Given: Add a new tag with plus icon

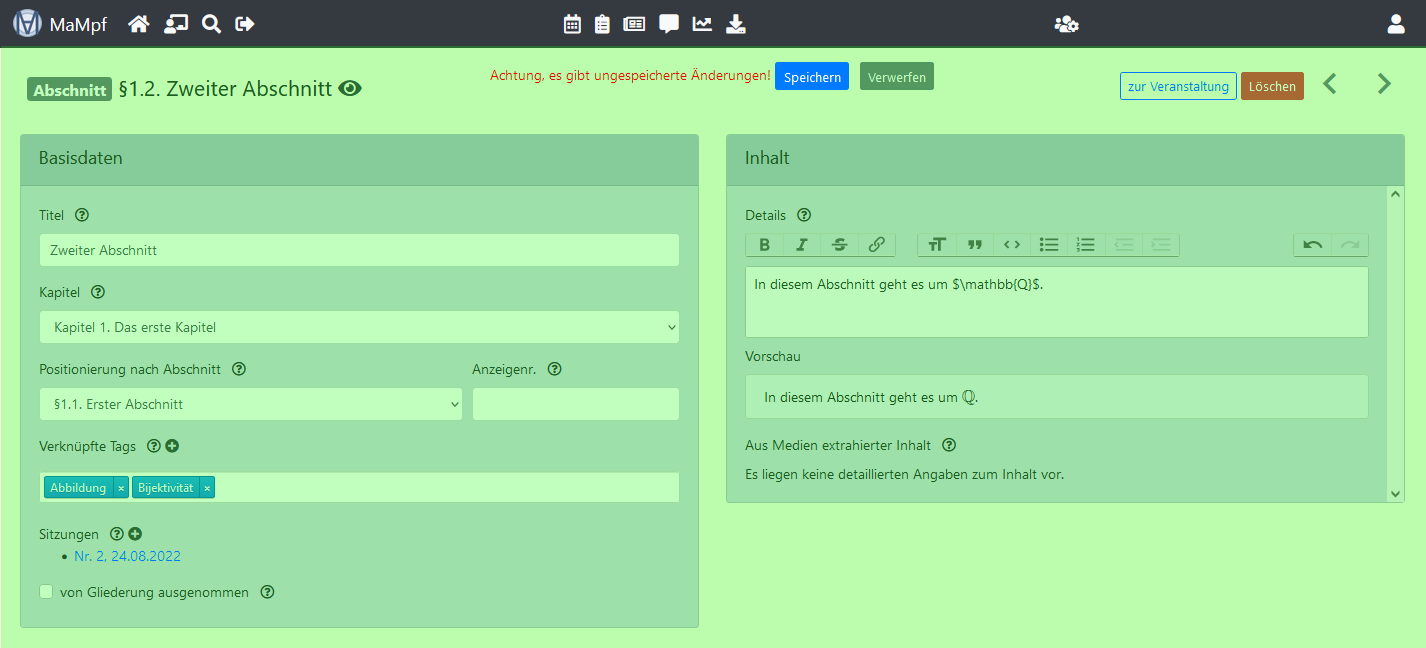Looking at the screenshot, I should (x=172, y=446).
